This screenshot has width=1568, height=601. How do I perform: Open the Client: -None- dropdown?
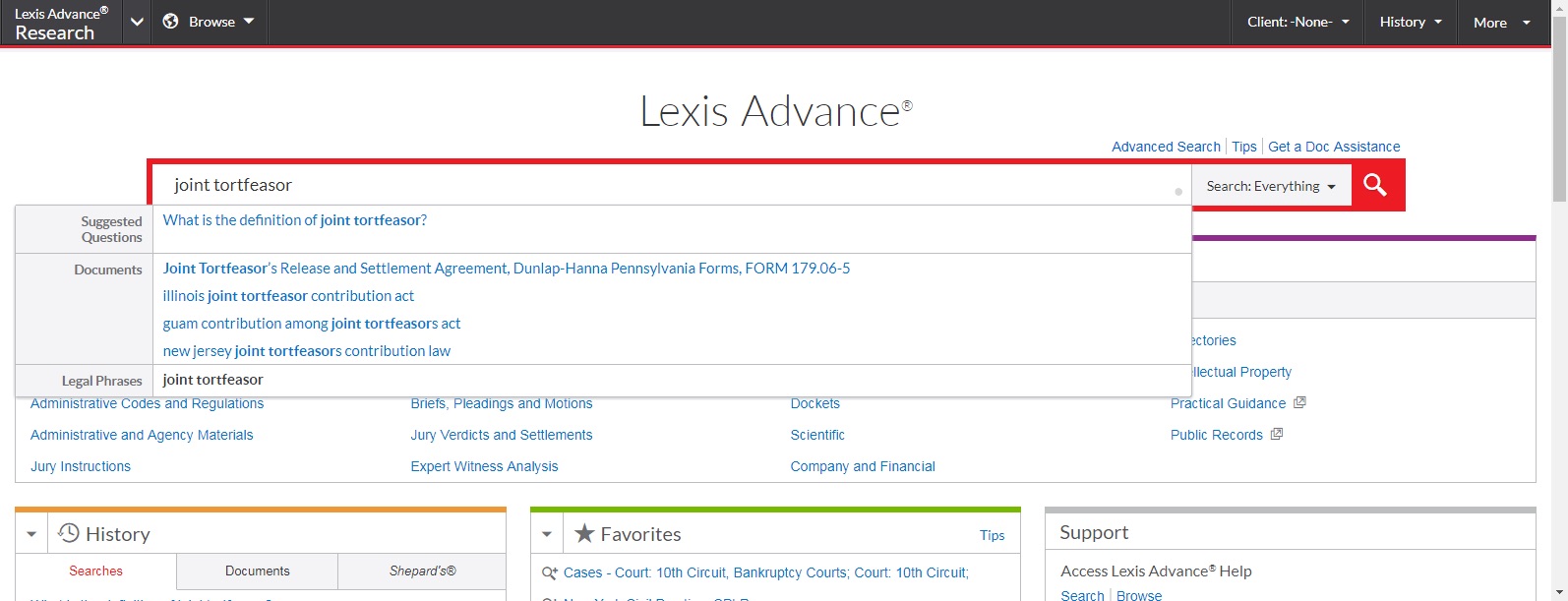coord(1297,22)
